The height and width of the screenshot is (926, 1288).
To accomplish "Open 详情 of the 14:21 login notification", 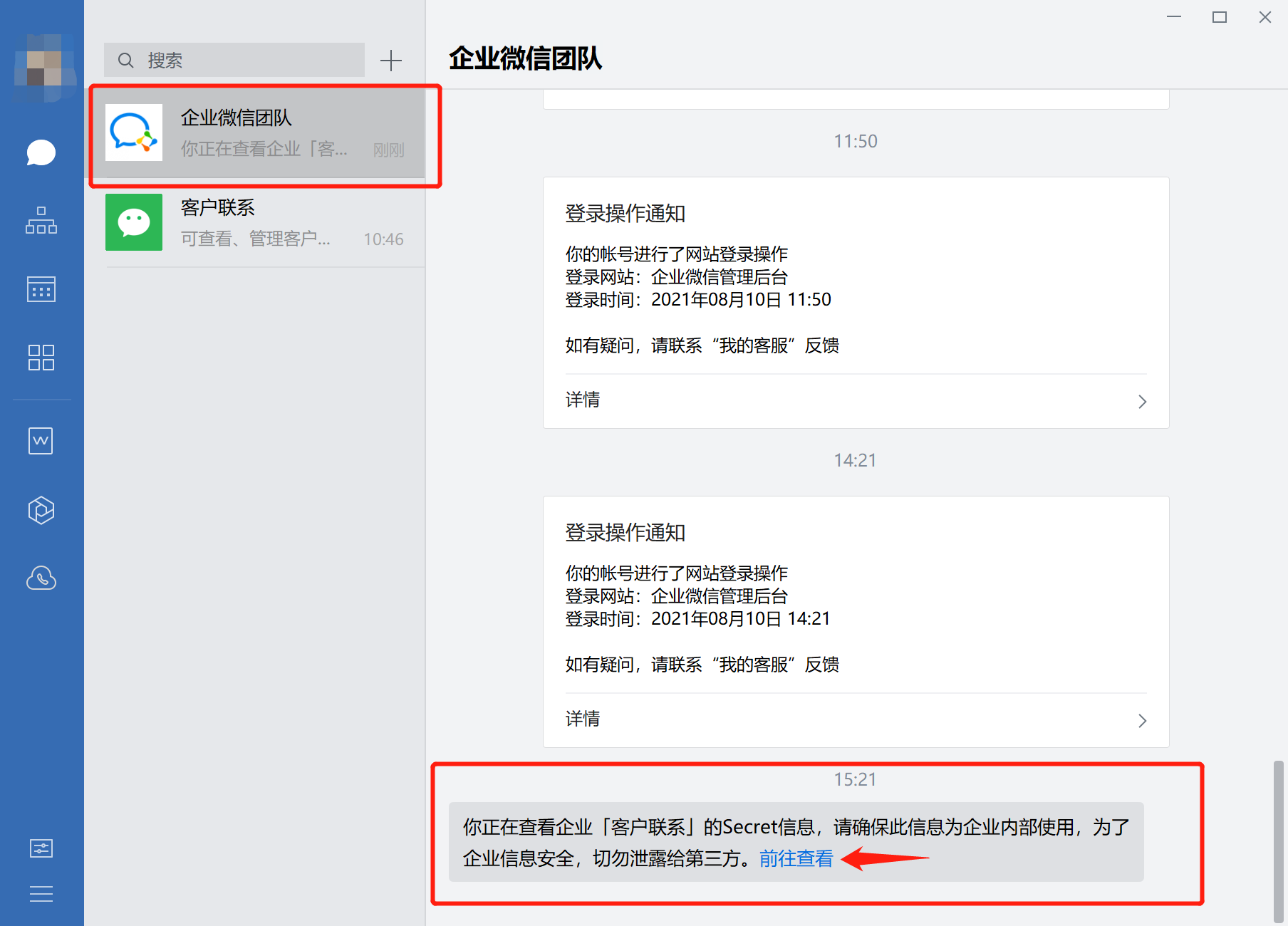I will click(x=856, y=719).
